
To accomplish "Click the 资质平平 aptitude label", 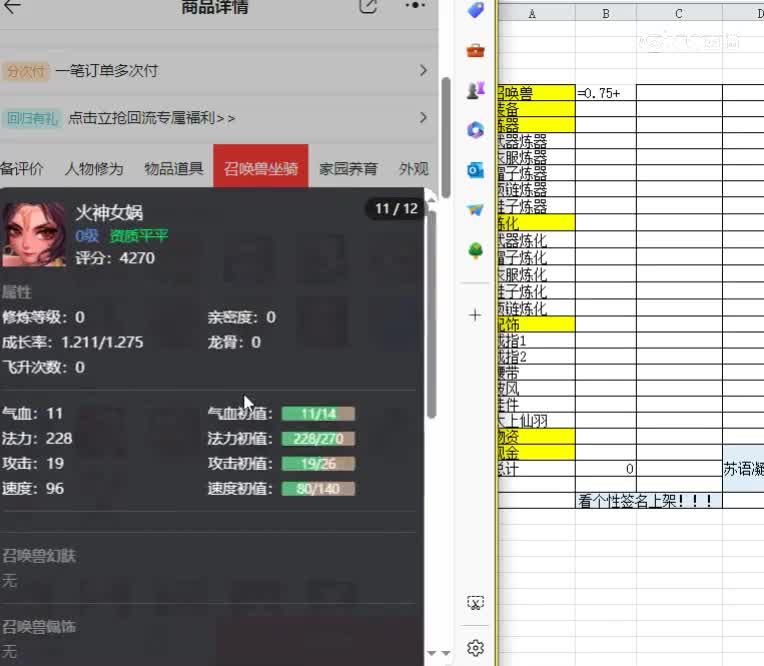I will pos(139,236).
